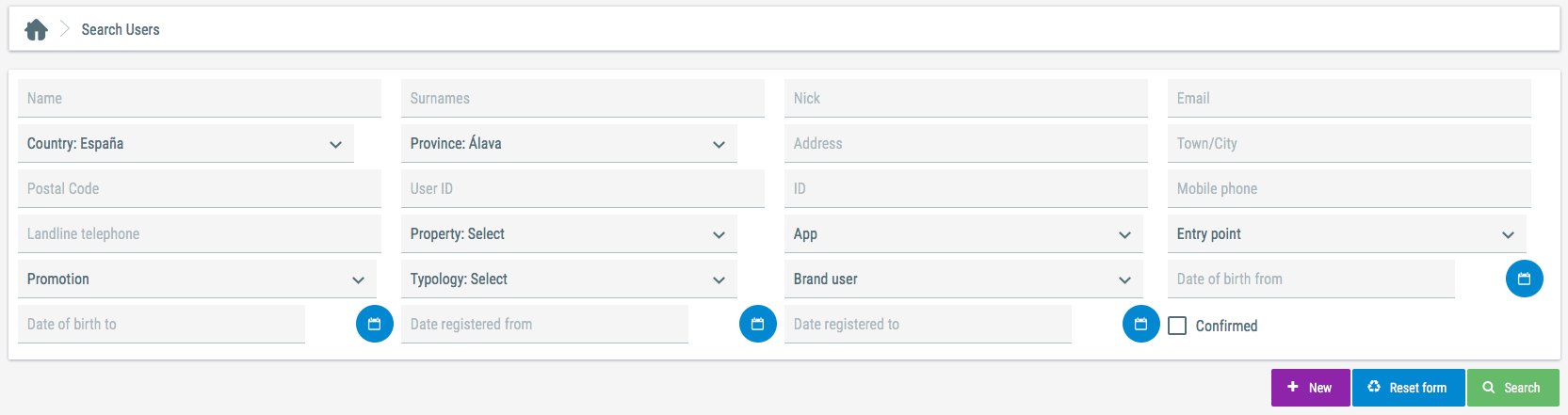The height and width of the screenshot is (415, 1568).
Task: Open the Country: España dropdown
Action: [x=186, y=144]
